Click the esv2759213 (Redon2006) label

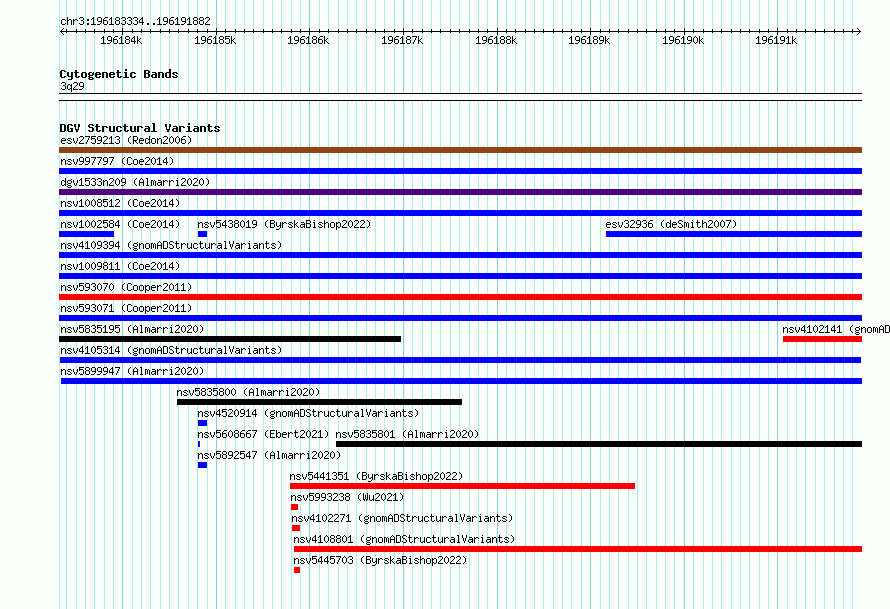click(126, 140)
